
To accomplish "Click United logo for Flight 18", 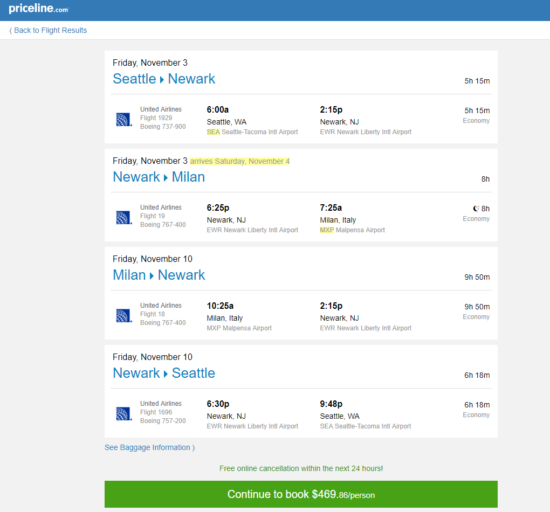I will click(124, 316).
